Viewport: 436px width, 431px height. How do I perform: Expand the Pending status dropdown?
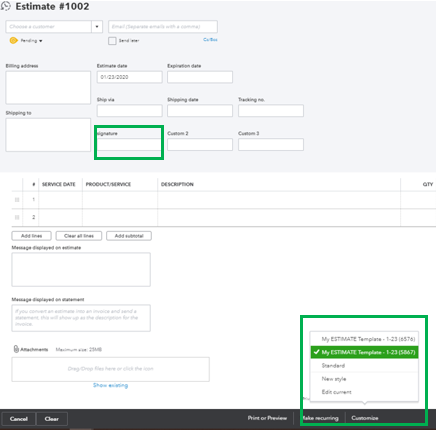click(x=41, y=41)
